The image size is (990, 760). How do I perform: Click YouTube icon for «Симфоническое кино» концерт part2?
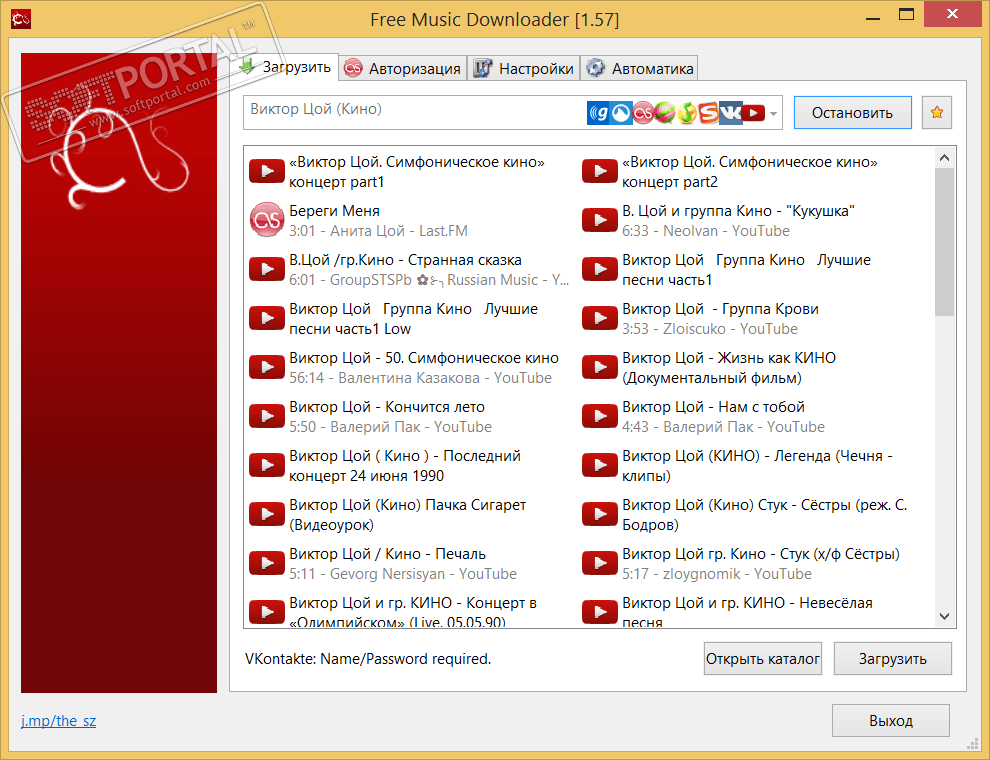(x=599, y=171)
